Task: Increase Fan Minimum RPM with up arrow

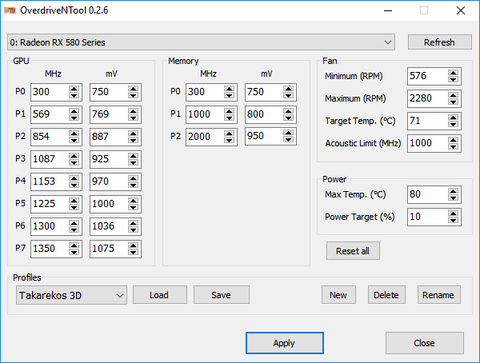Action: pos(453,73)
